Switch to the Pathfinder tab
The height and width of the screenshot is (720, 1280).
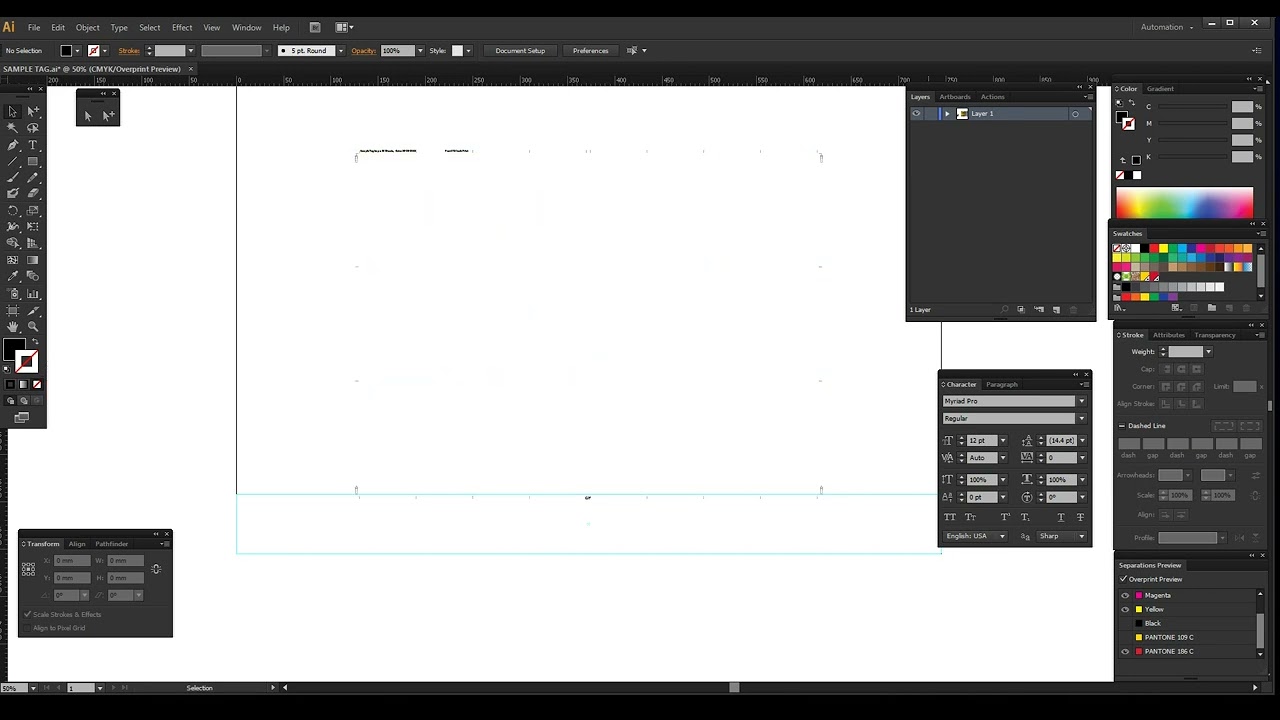112,544
